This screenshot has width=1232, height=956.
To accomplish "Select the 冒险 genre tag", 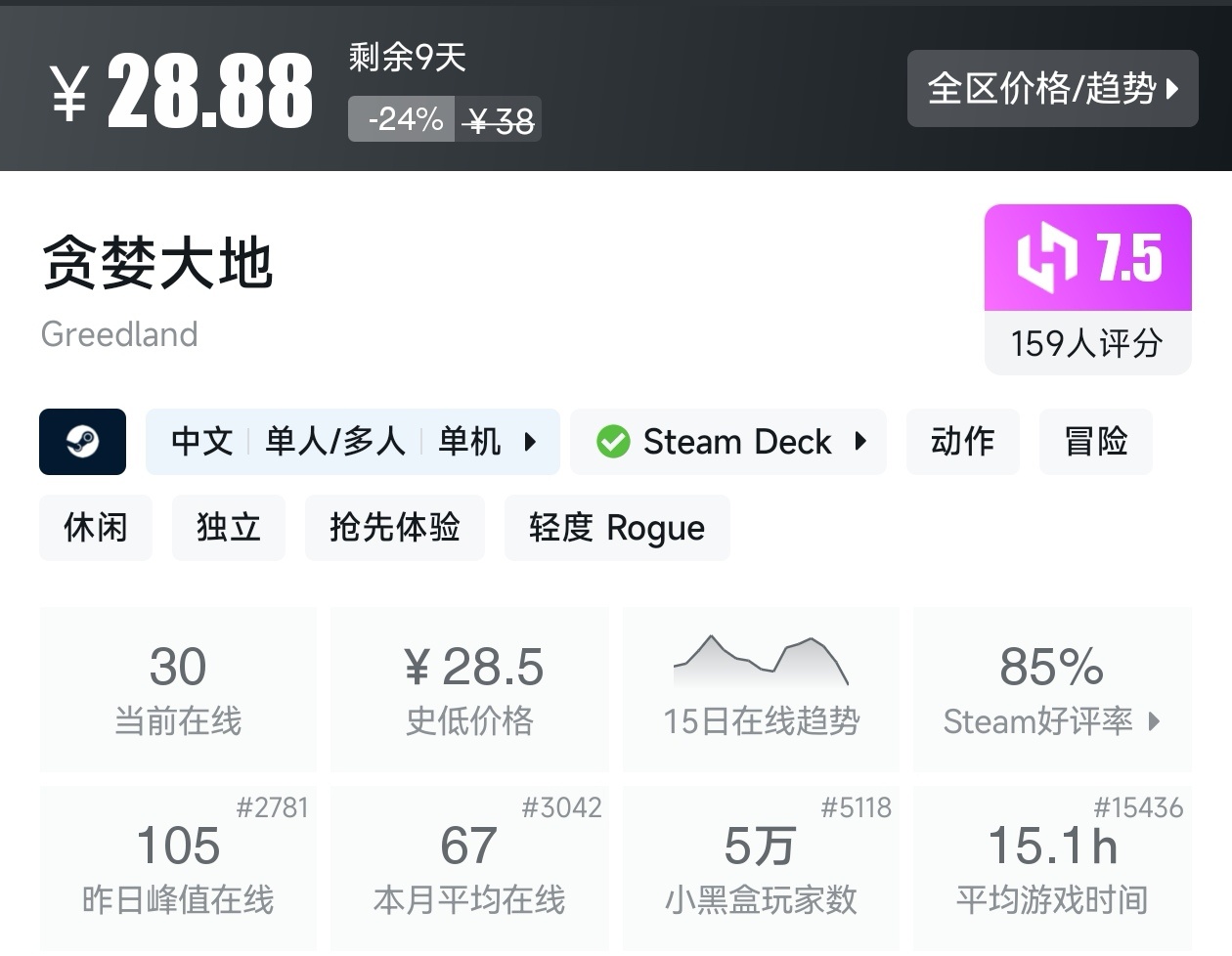I will point(1095,442).
